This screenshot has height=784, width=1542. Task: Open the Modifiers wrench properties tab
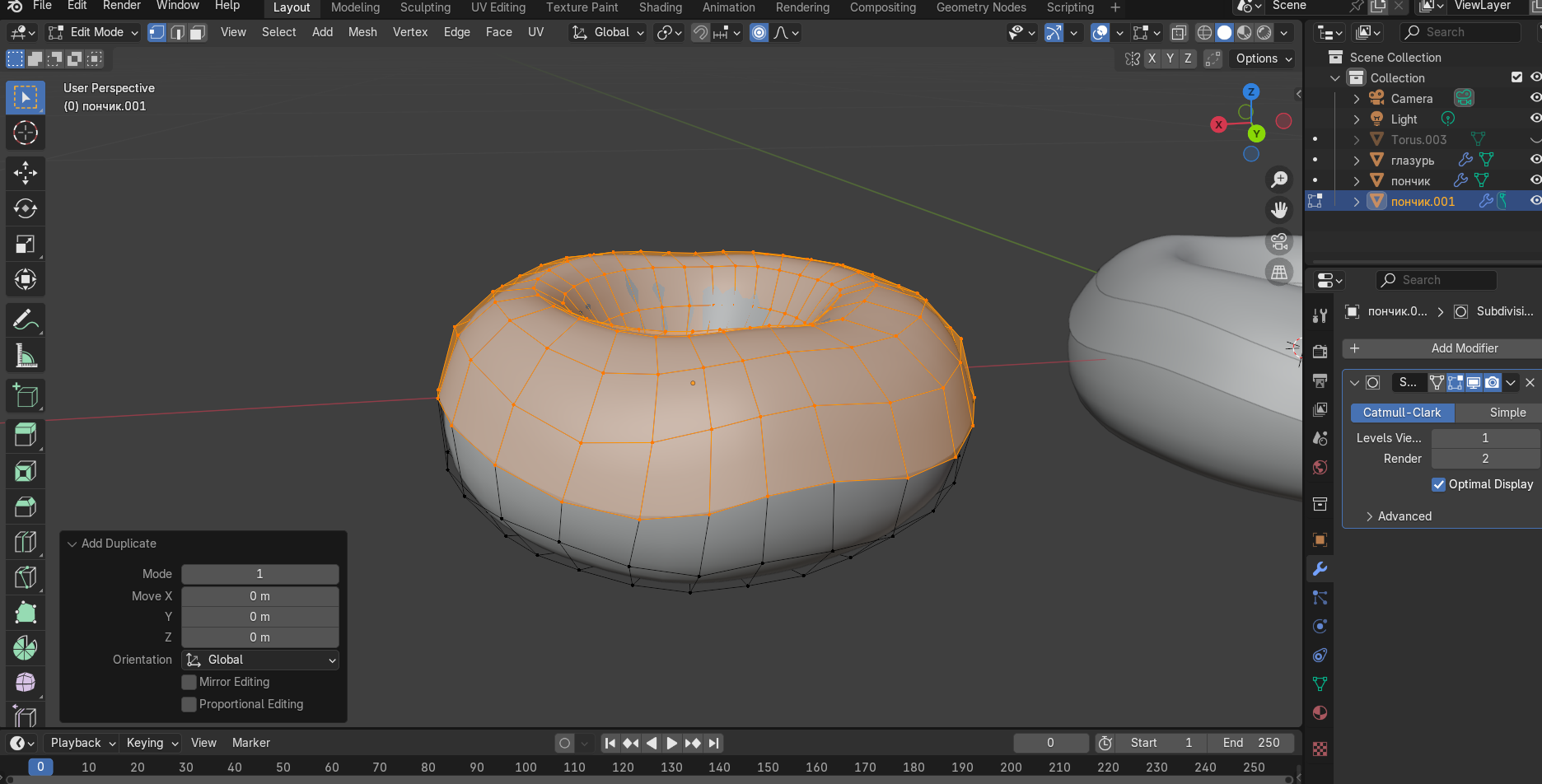click(x=1320, y=569)
